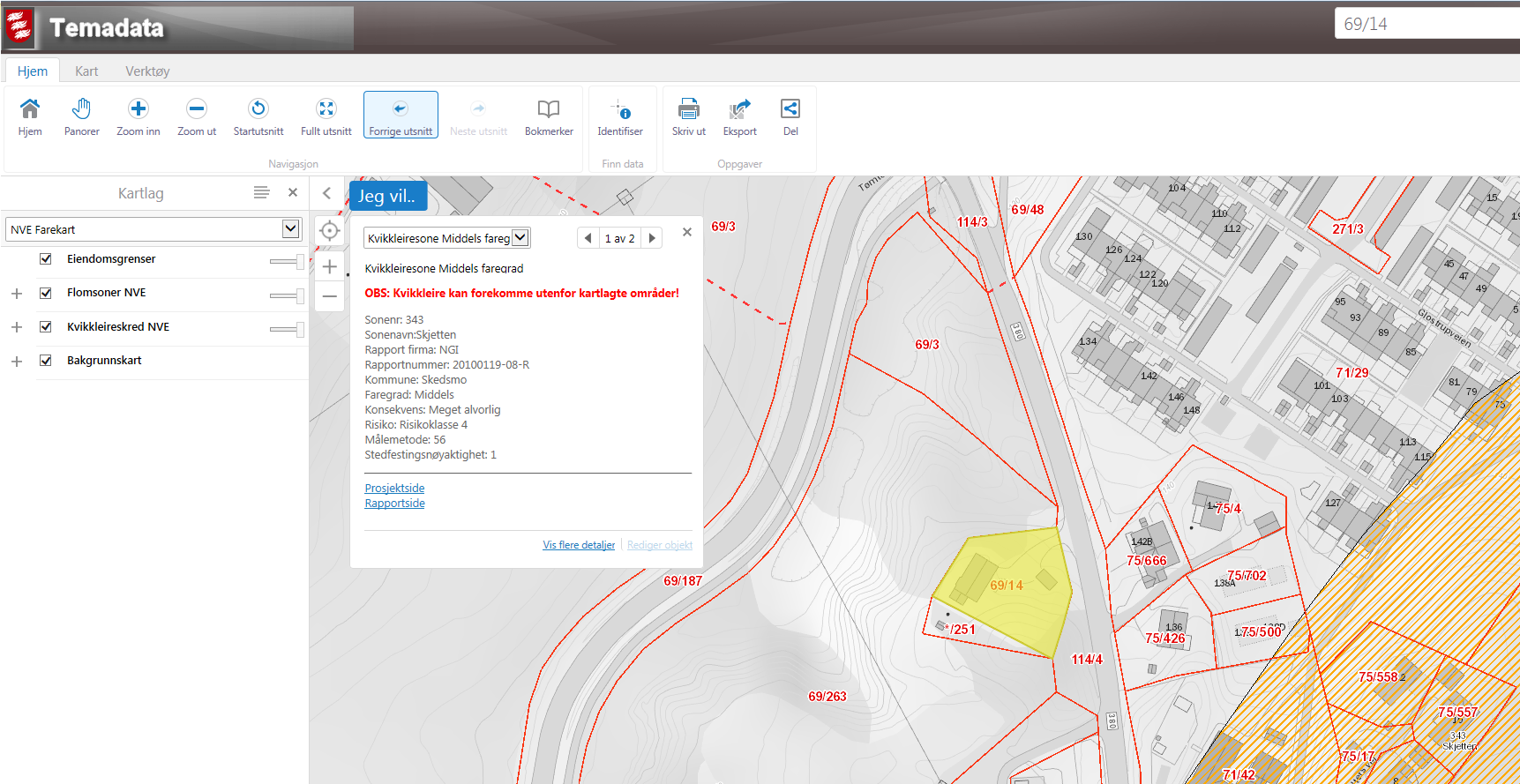Click parcel label 69/48 on map
Screen dimensions: 1520x784
pyautogui.click(x=1028, y=210)
